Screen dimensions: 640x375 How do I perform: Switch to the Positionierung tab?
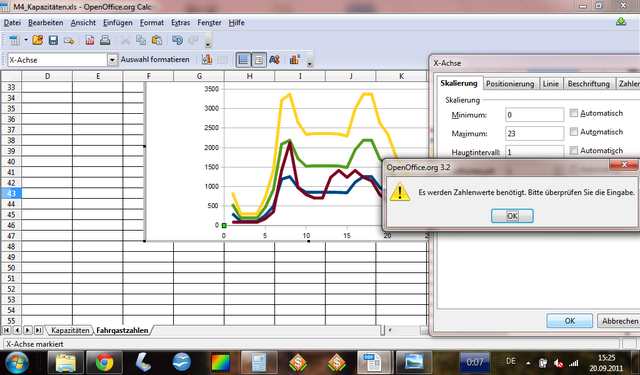pyautogui.click(x=510, y=84)
